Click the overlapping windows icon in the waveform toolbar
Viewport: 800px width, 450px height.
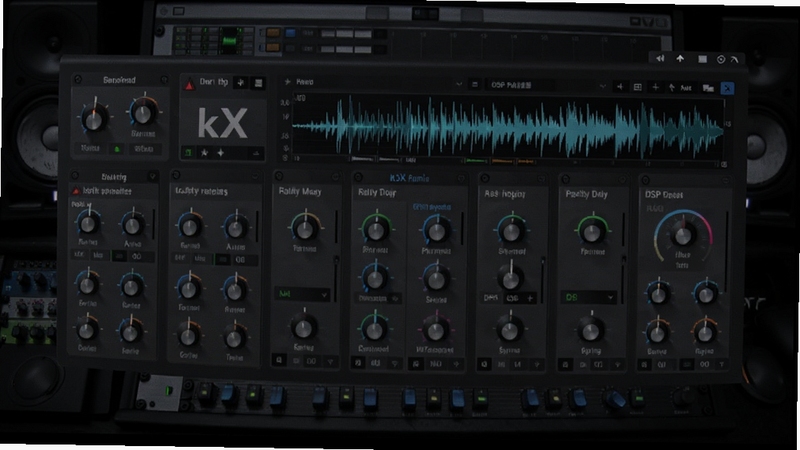[x=708, y=88]
